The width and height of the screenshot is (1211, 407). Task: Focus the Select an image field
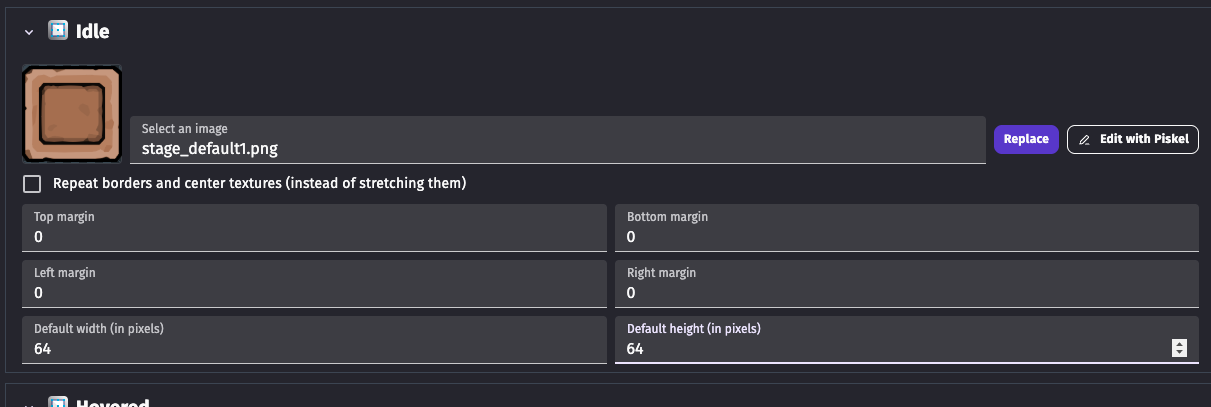pyautogui.click(x=558, y=140)
